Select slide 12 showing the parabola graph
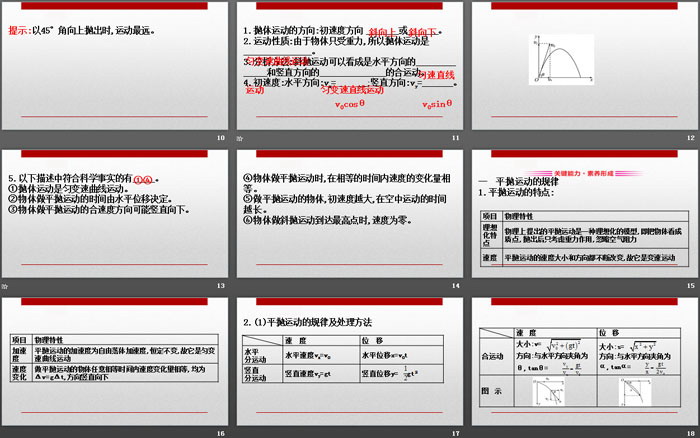This screenshot has width=700, height=438. tap(585, 66)
